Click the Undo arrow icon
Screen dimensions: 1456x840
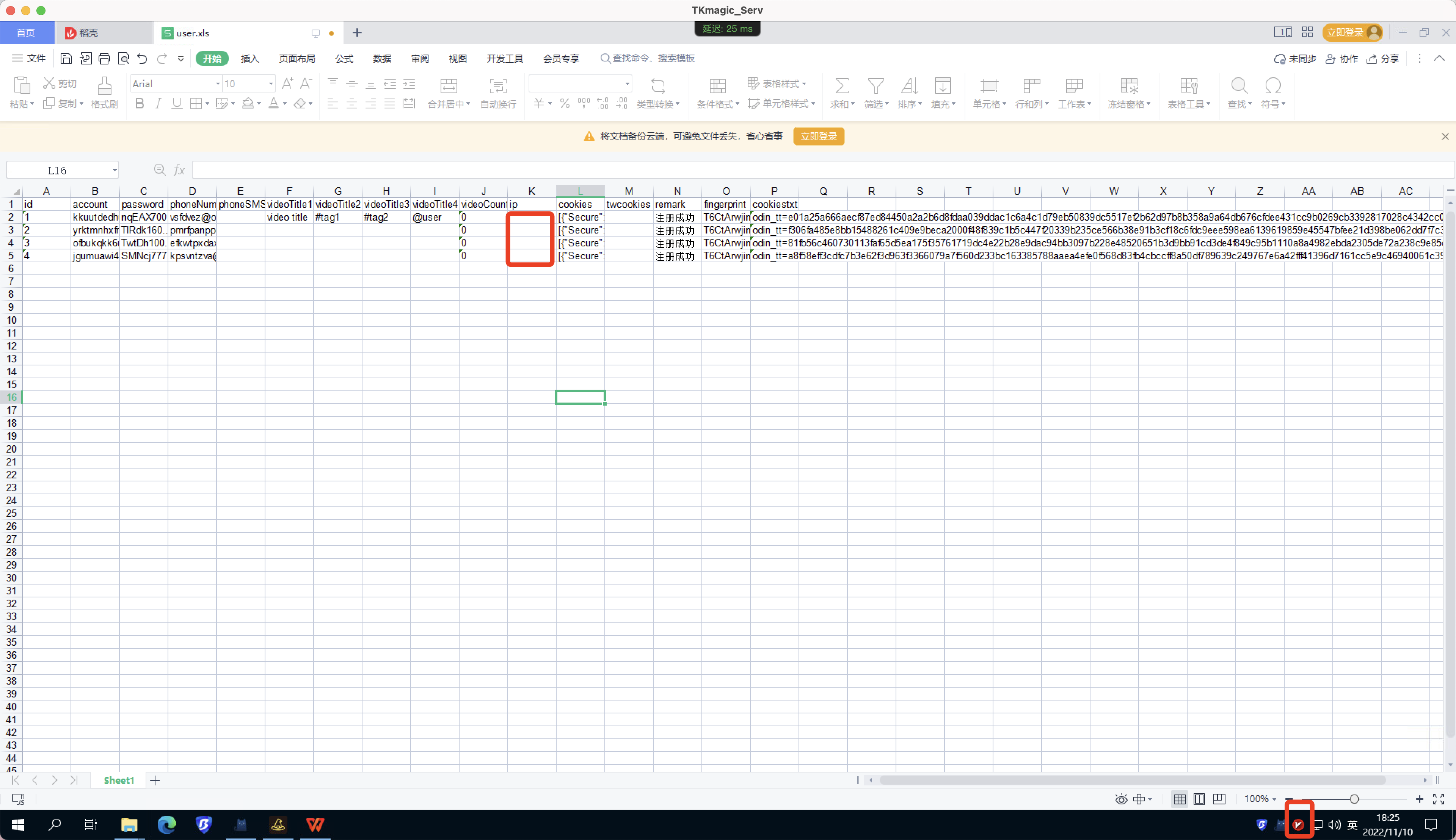pos(142,58)
